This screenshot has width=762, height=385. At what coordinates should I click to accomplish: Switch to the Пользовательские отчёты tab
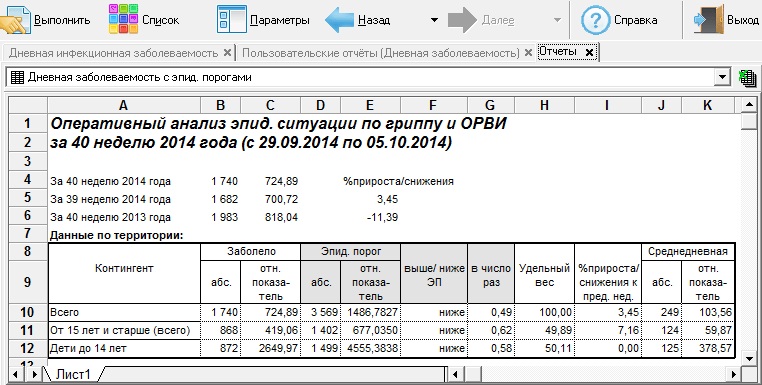(381, 53)
